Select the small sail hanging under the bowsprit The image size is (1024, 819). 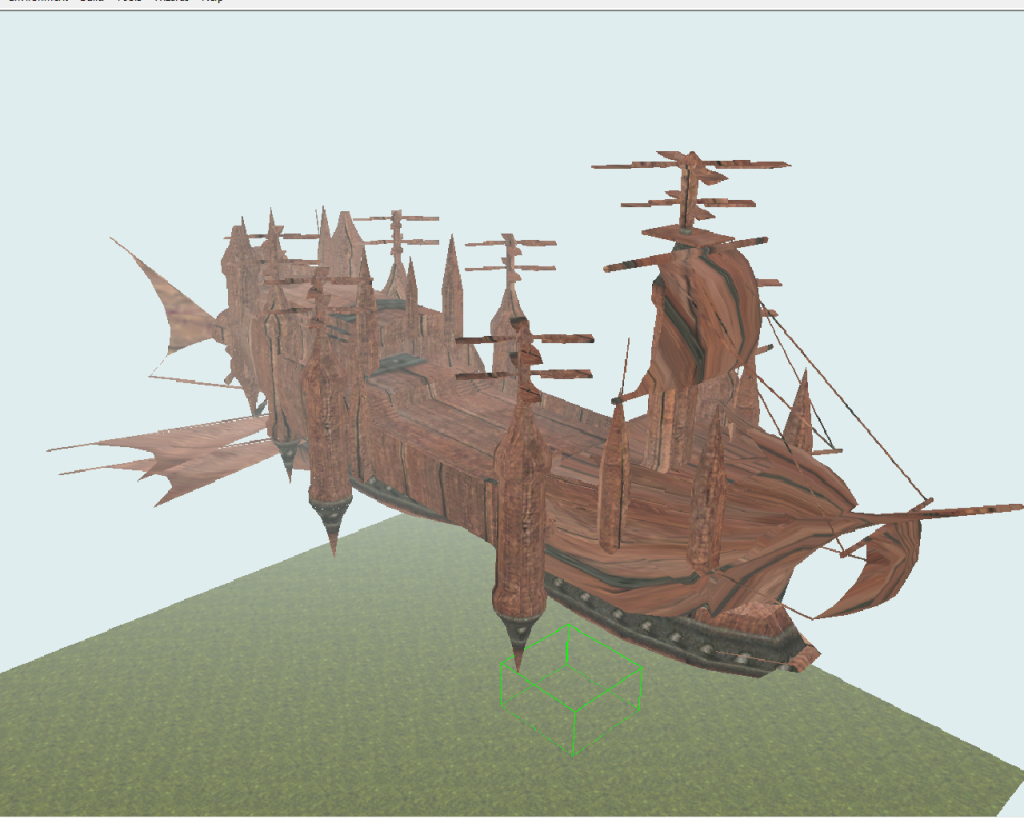click(878, 570)
